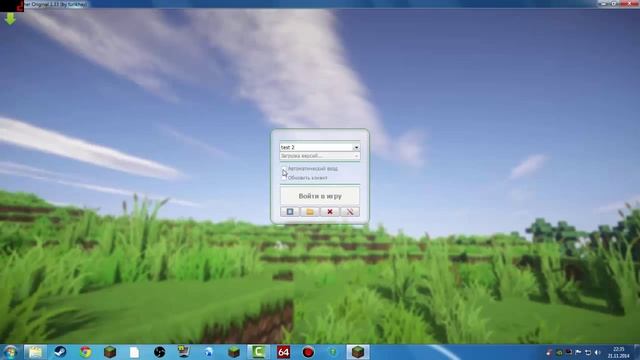
Task: Open the Windows Start menu orb
Action: pyautogui.click(x=10, y=352)
